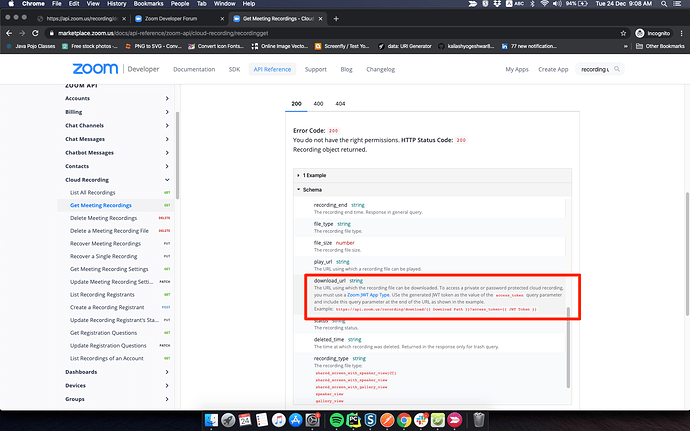This screenshot has height=431, width=690.
Task: Click the API Reference nav item
Action: pos(272,69)
